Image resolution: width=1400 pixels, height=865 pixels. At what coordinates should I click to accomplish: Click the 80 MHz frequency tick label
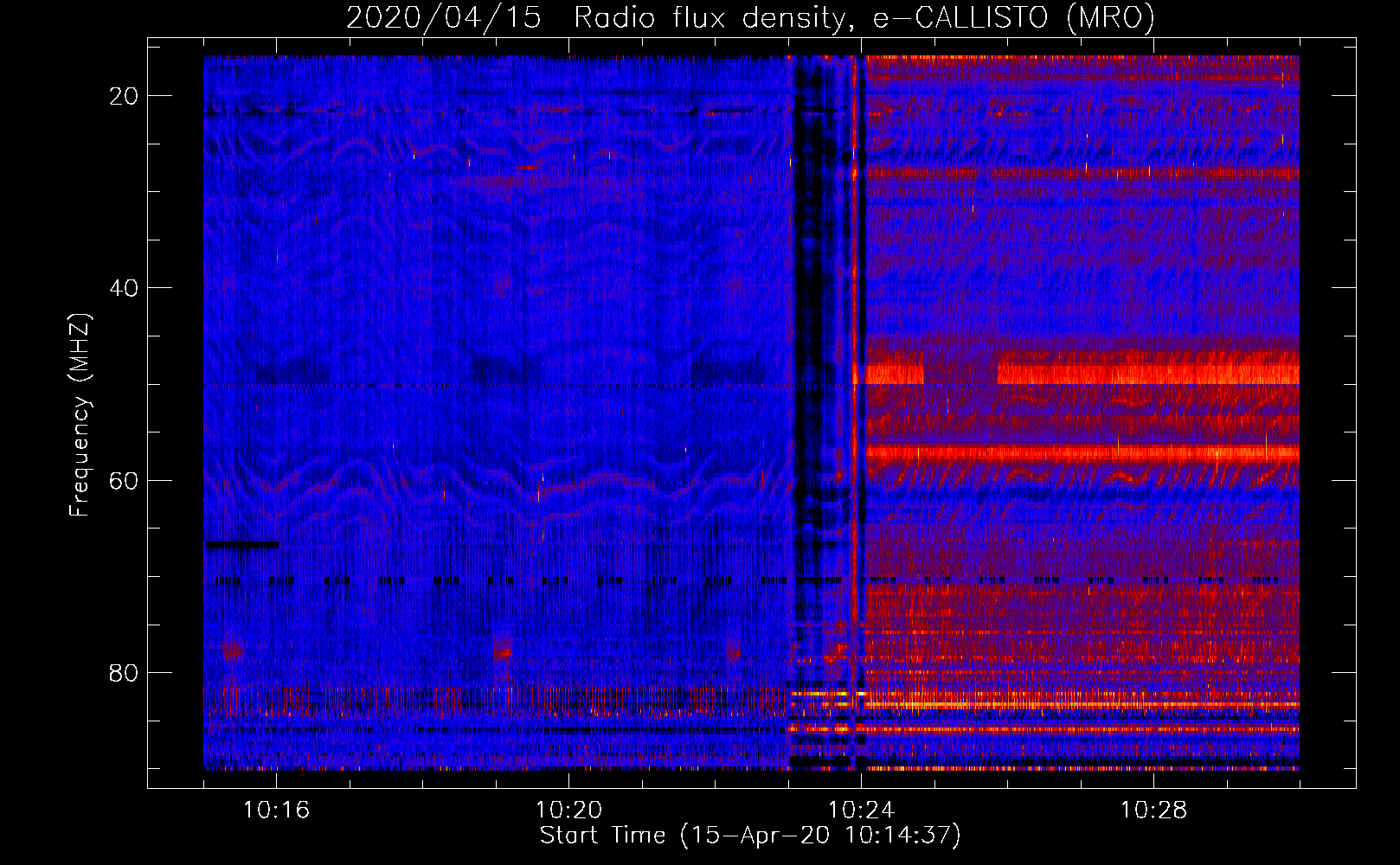pyautogui.click(x=124, y=672)
